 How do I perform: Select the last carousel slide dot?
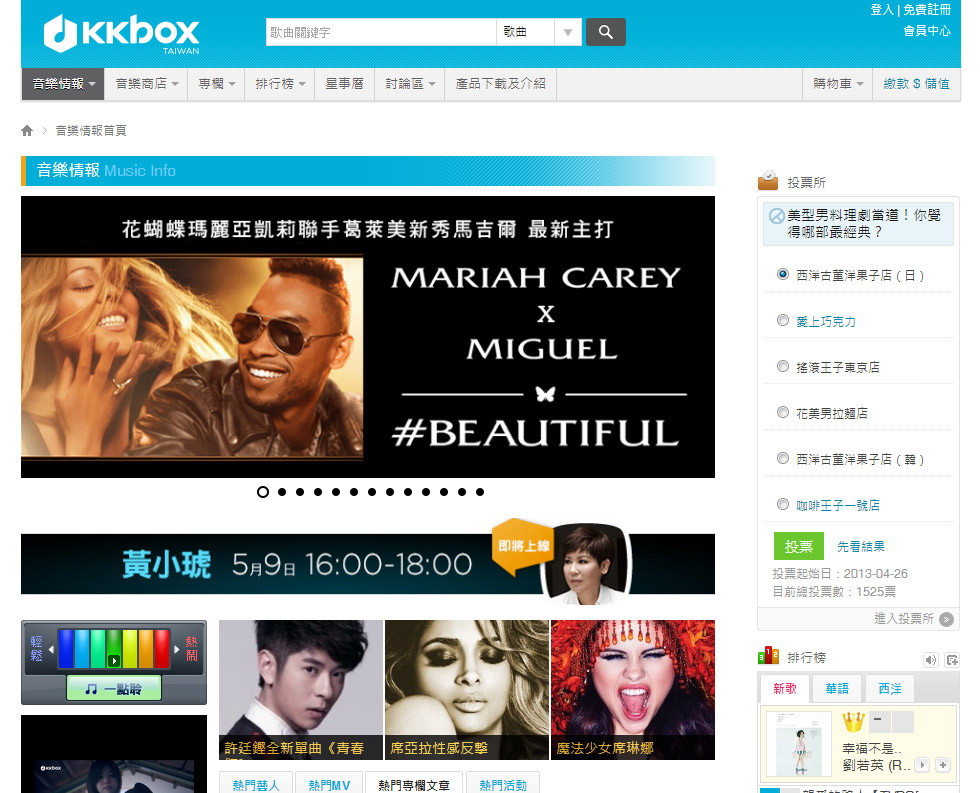coord(480,492)
